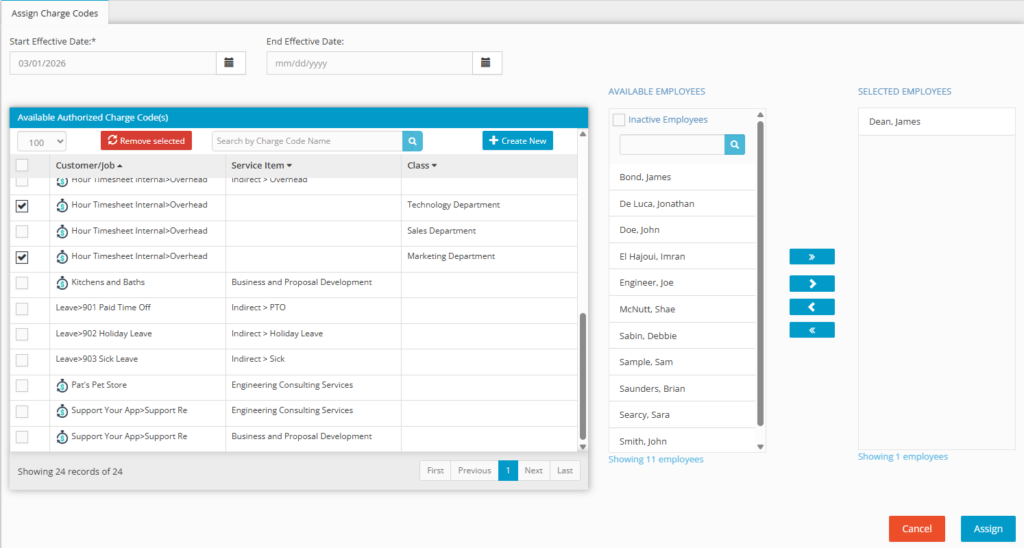Screen dimensions: 1024x548
Task: Click the red Remove selected button
Action: (x=146, y=141)
